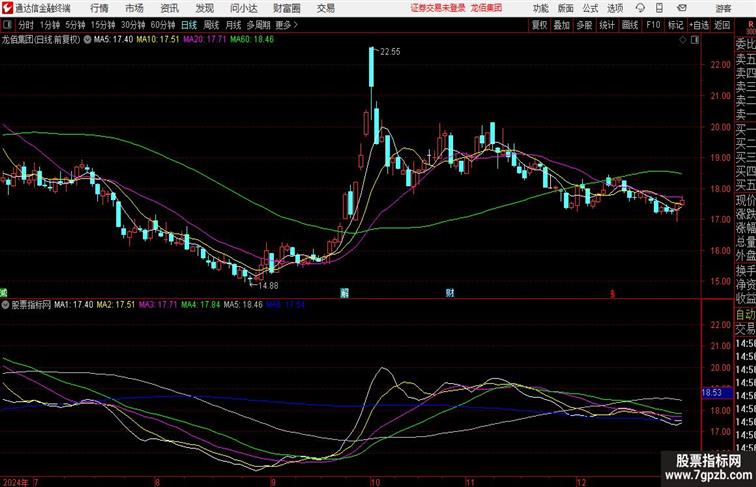Switch to 1分钟 period tab
This screenshot has height=487, width=756.
click(x=50, y=25)
